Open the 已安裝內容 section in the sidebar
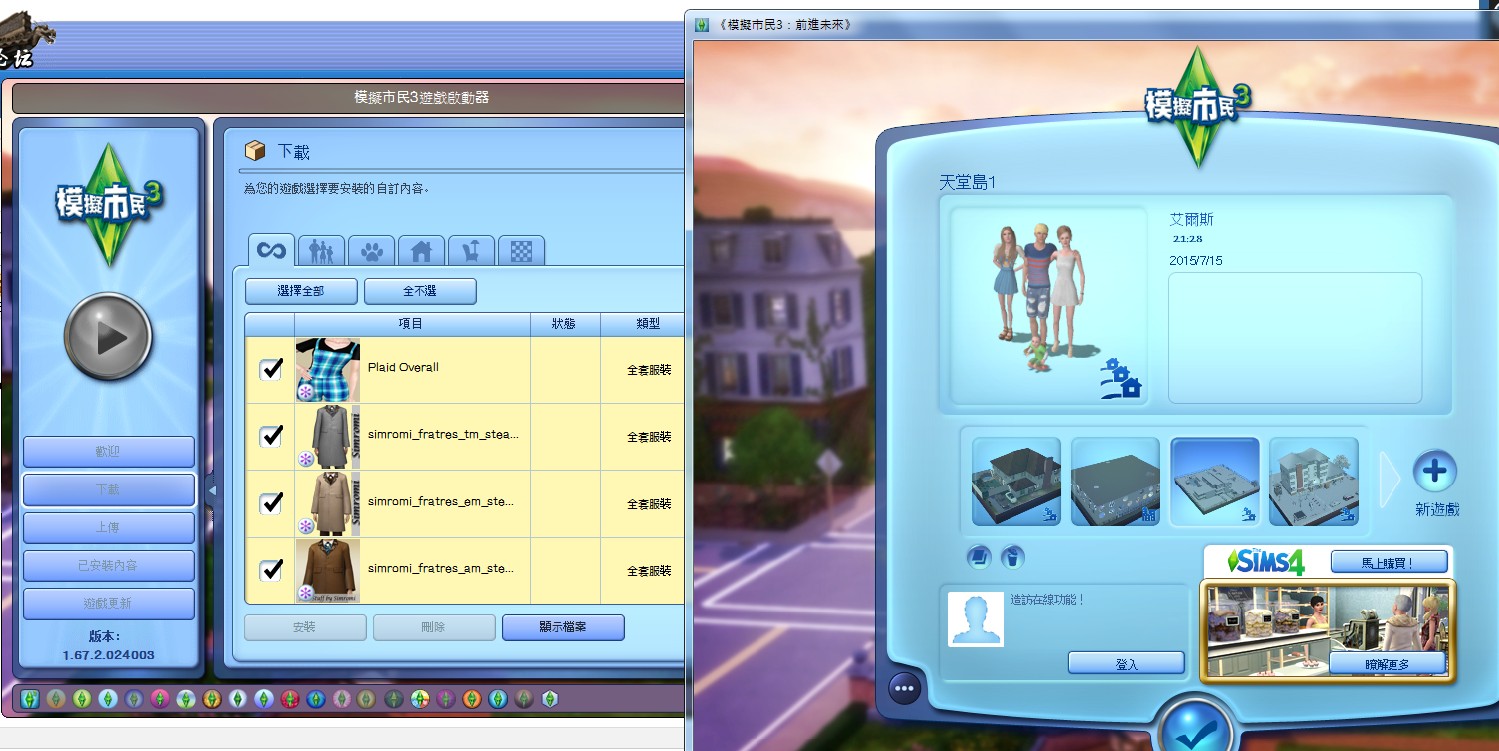The height and width of the screenshot is (751, 1499). click(108, 566)
